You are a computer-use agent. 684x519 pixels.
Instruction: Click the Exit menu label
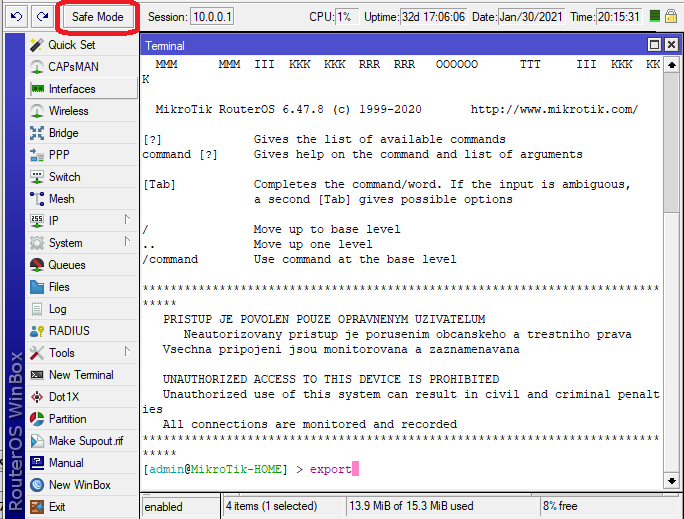(57, 507)
